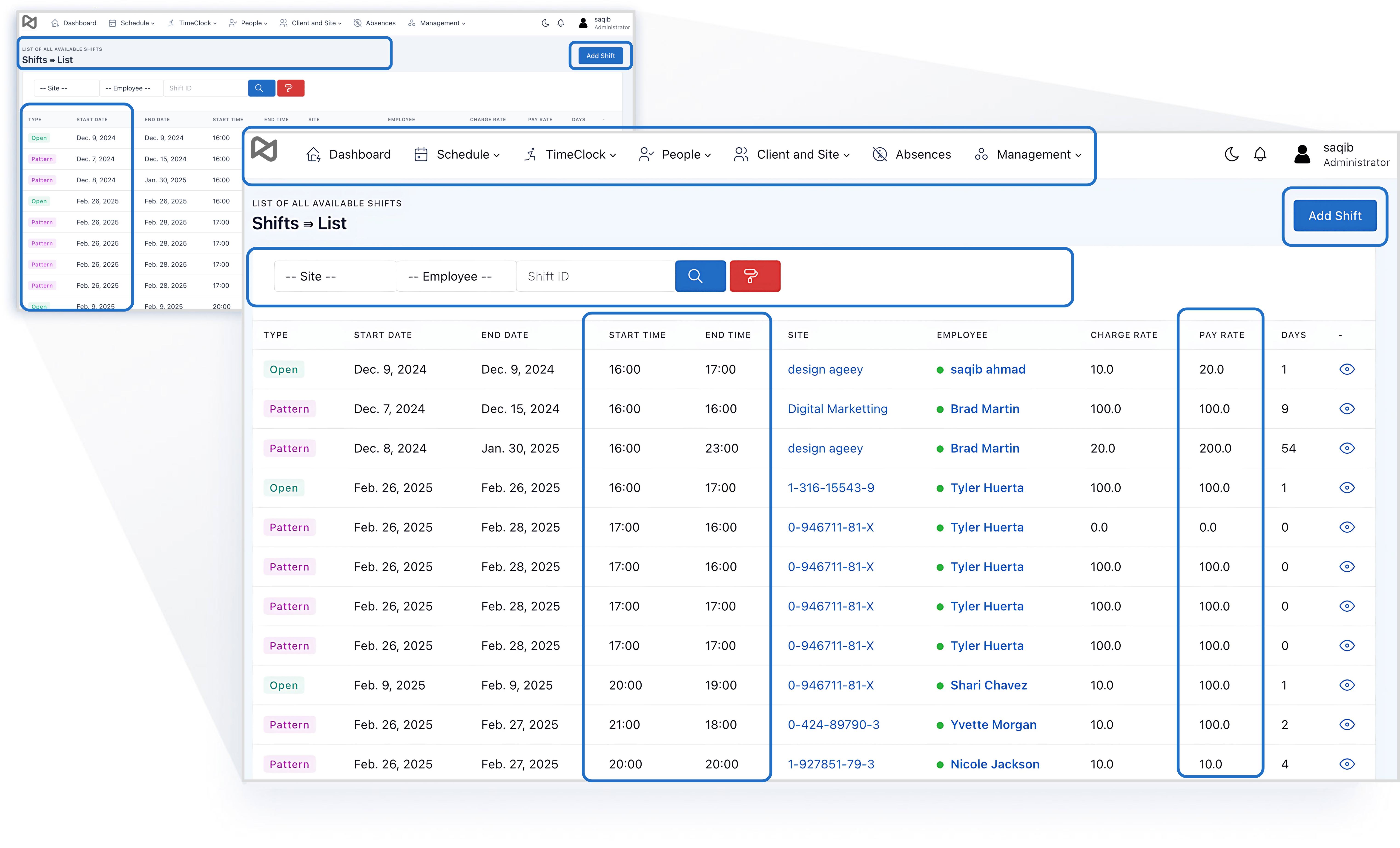1400x848 pixels.
Task: View the Nicole Jackson shift eye icon
Action: click(1347, 764)
